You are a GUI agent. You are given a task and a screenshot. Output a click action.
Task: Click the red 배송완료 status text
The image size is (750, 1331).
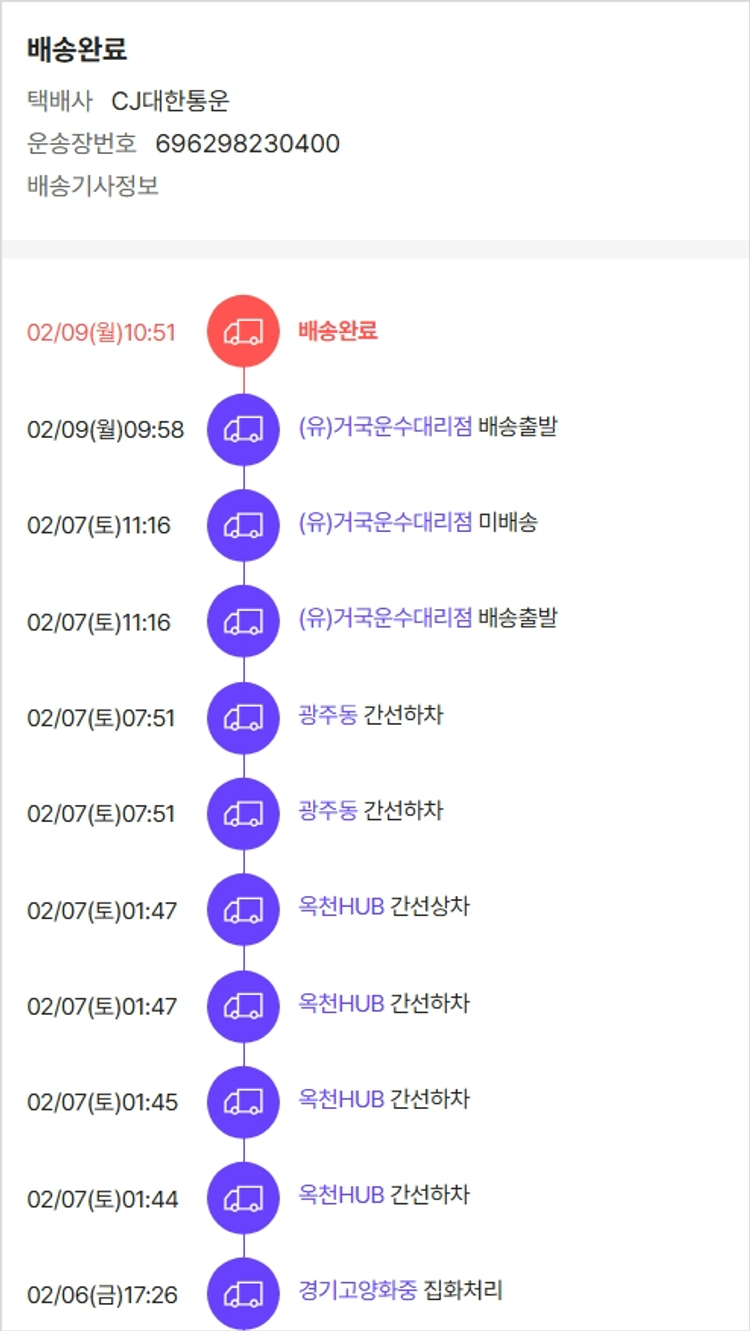pos(338,331)
